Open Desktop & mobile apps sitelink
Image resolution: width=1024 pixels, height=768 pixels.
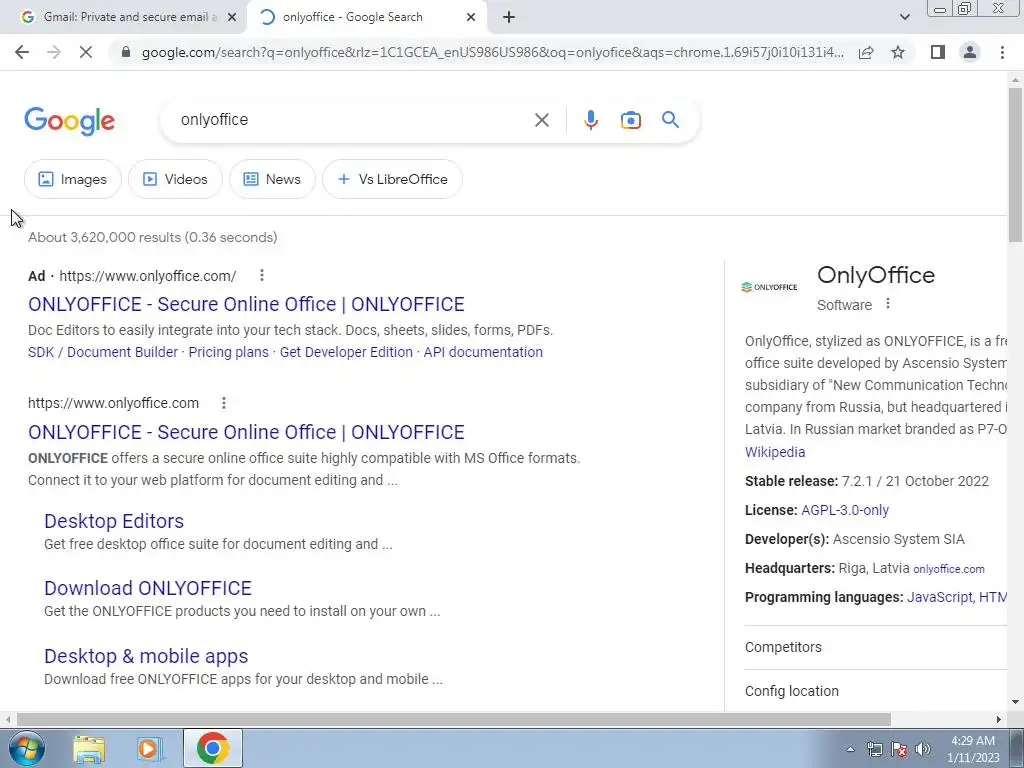[146, 656]
